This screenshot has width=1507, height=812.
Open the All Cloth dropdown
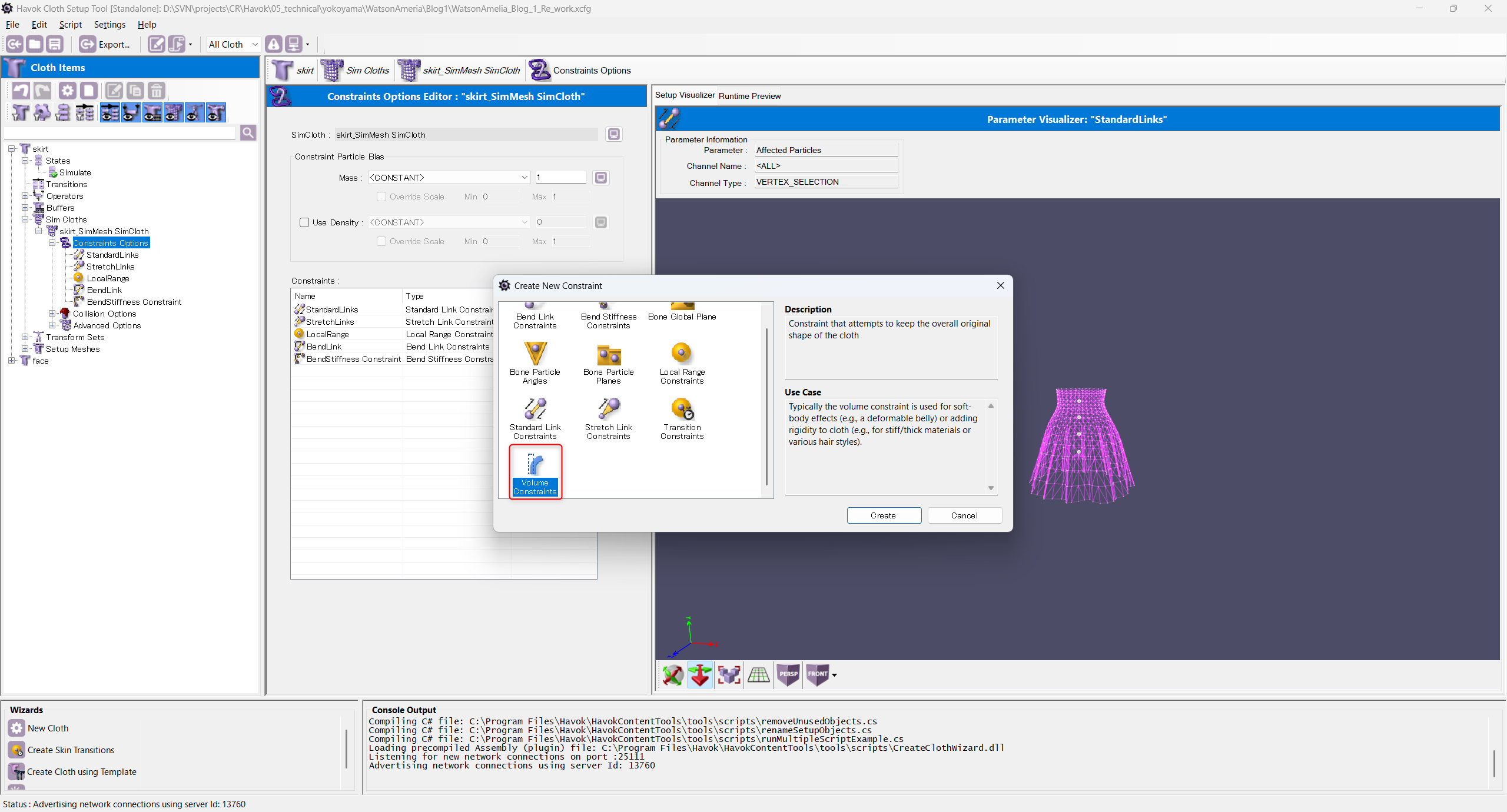[233, 44]
